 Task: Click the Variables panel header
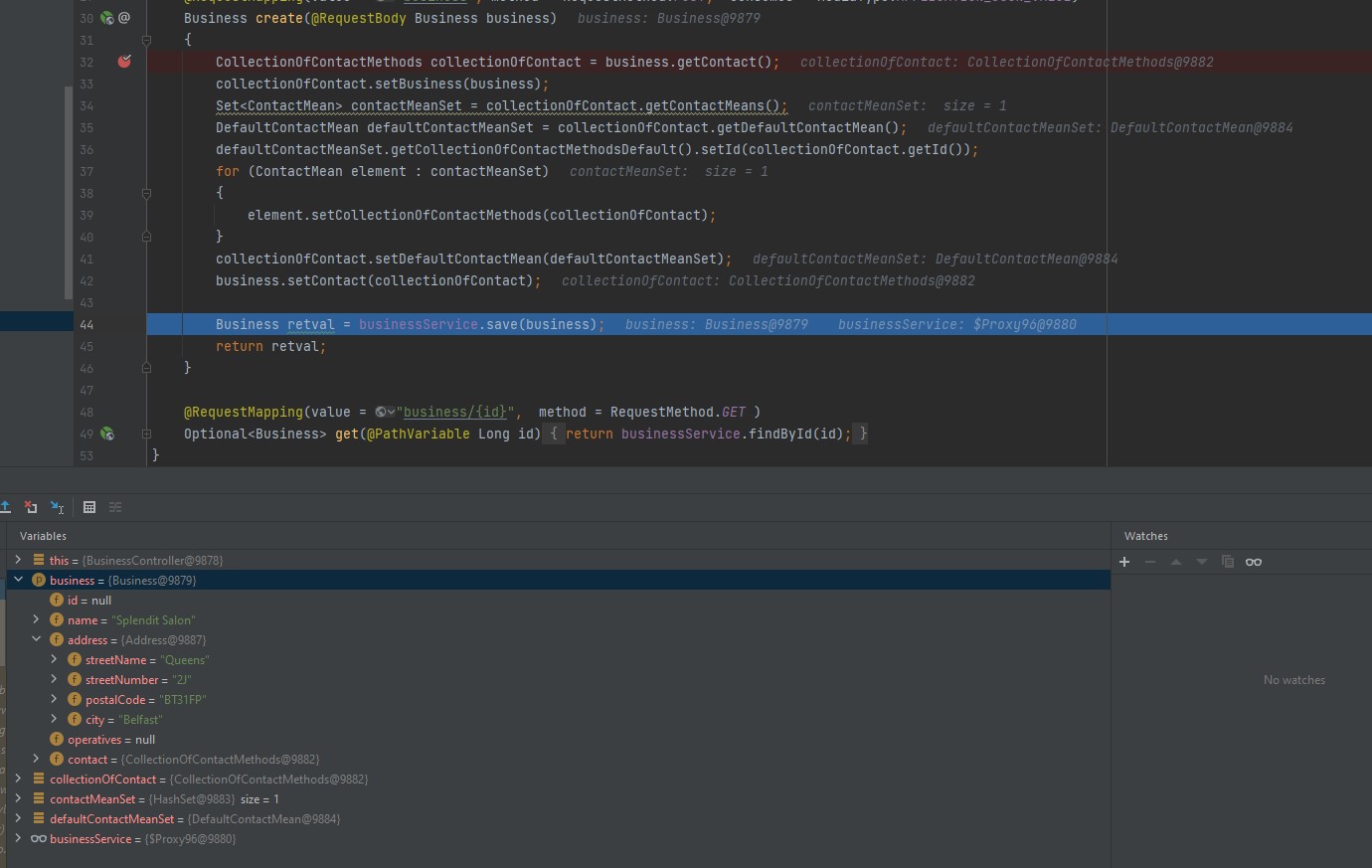tap(43, 536)
